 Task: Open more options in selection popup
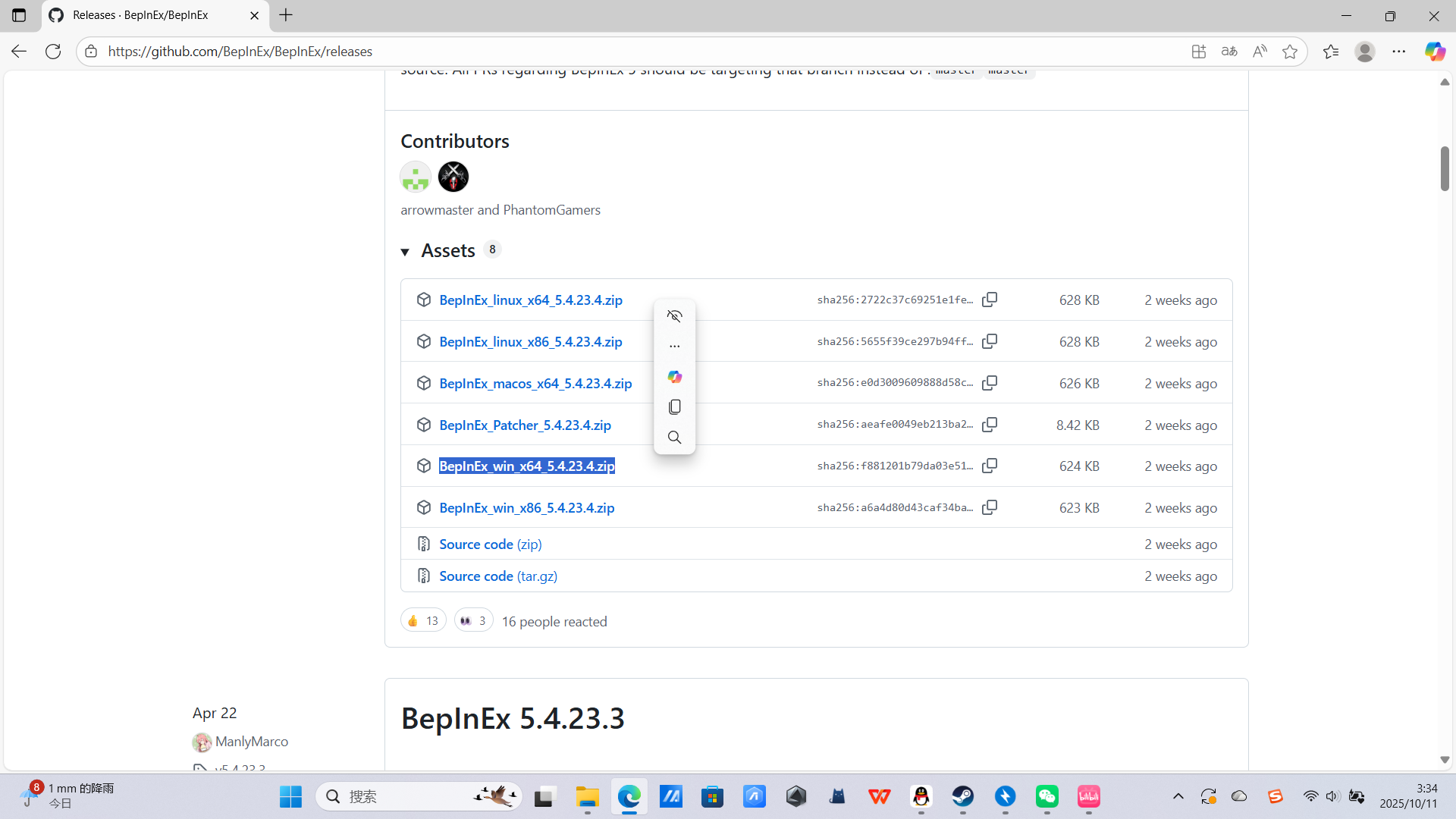674,347
